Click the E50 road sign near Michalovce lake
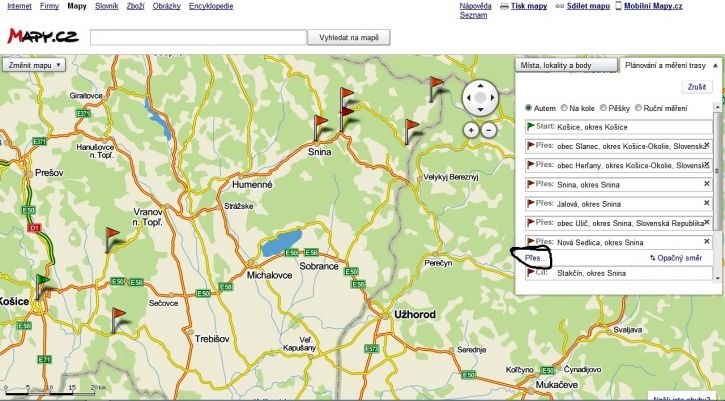Viewport: 725px width, 401px height. coord(291,253)
